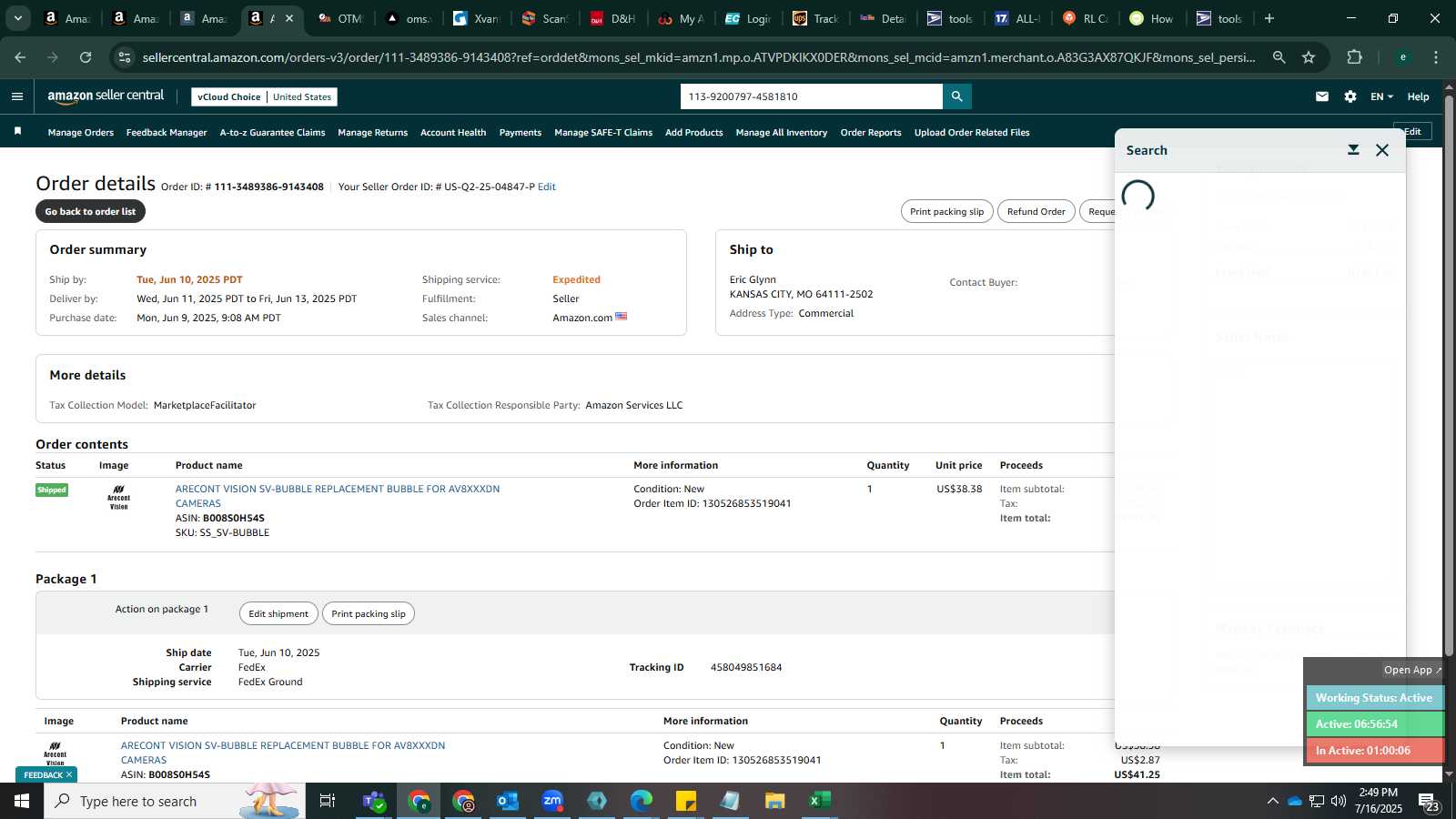This screenshot has height=819, width=1456.
Task: View site information icon in address bar
Action: [x=125, y=57]
